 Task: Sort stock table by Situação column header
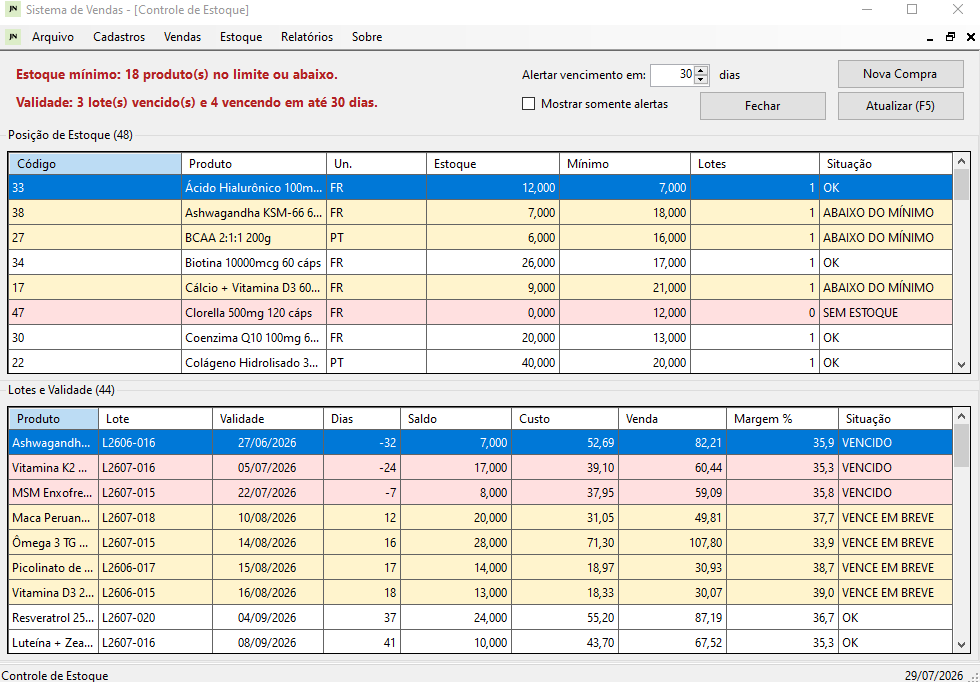[x=886, y=164]
